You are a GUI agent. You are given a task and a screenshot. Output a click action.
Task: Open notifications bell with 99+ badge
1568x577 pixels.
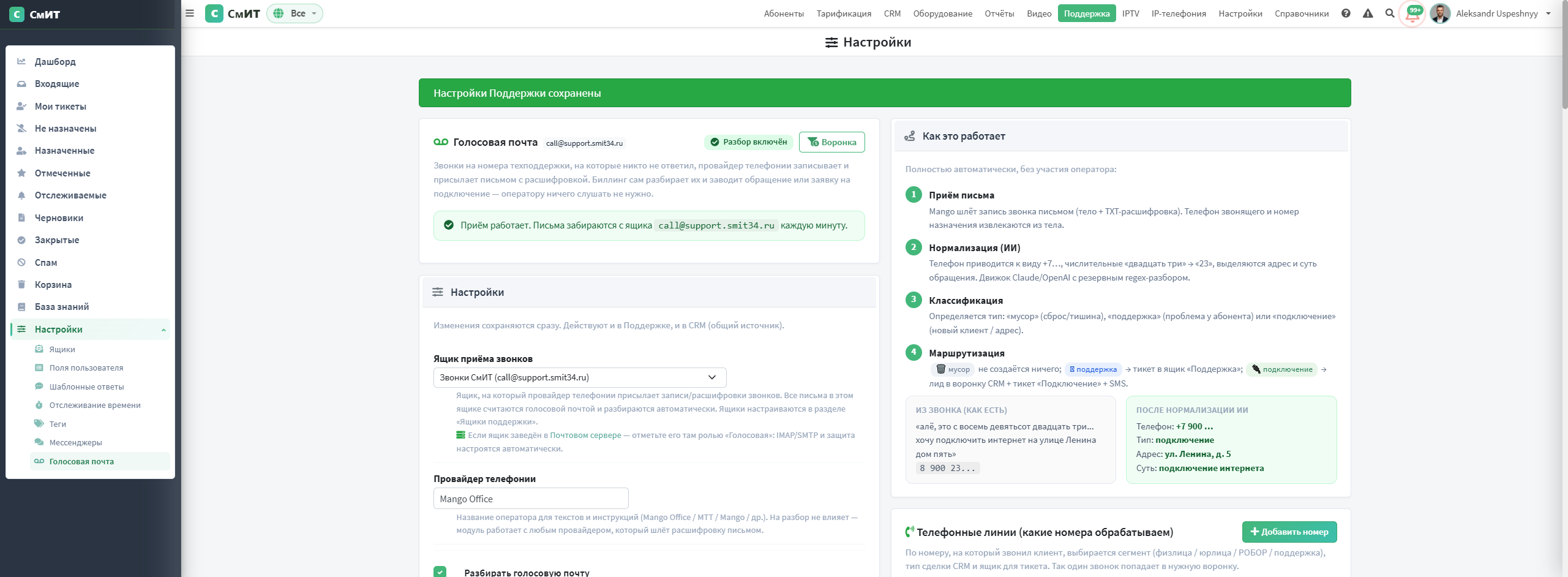pos(1412,13)
